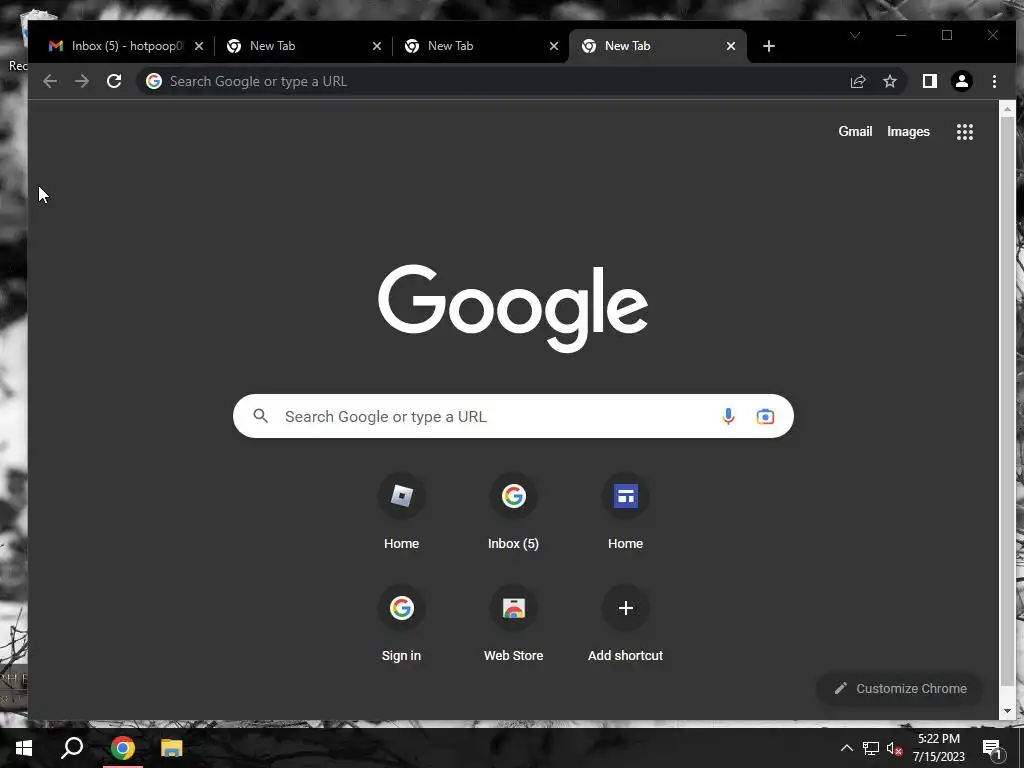Viewport: 1024px width, 768px height.
Task: Close the first New Tab
Action: pyautogui.click(x=377, y=46)
